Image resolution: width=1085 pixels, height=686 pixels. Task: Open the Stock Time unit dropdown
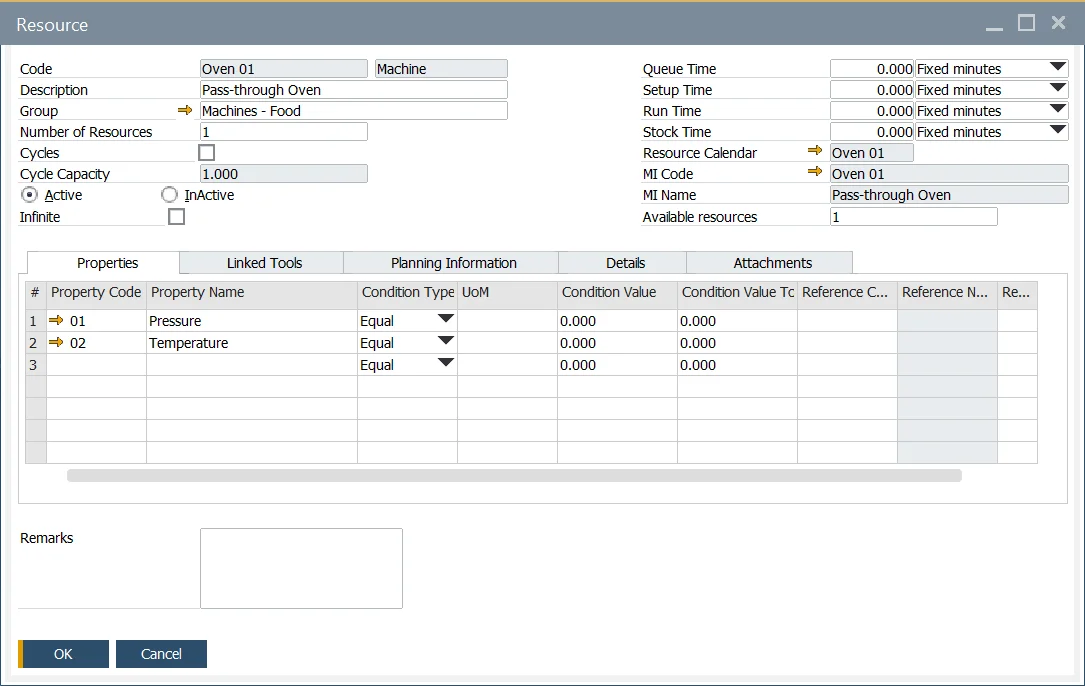(1058, 131)
